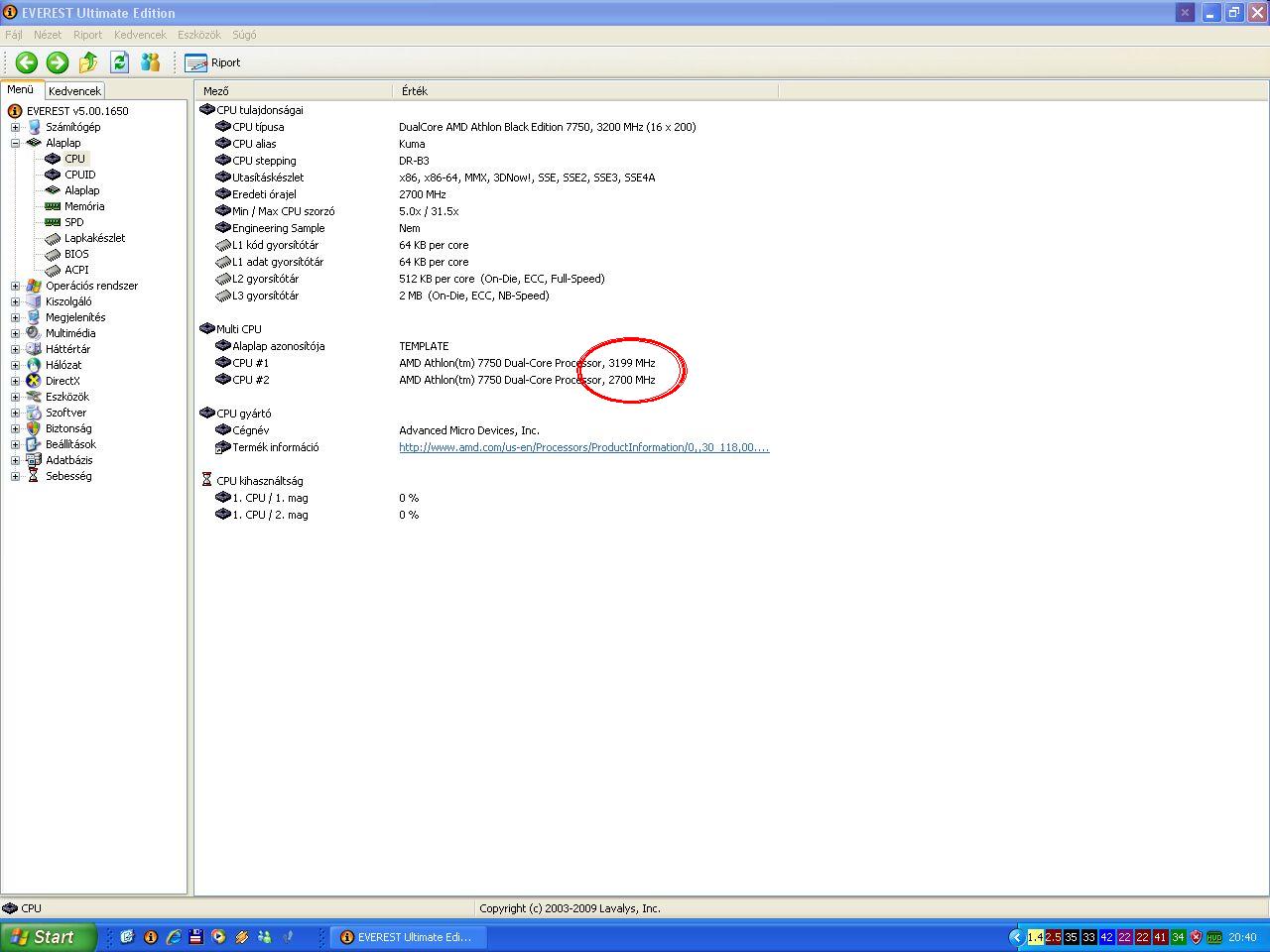Click the Eszközök icon in the tree
The image size is (1270, 952).
pos(34,397)
